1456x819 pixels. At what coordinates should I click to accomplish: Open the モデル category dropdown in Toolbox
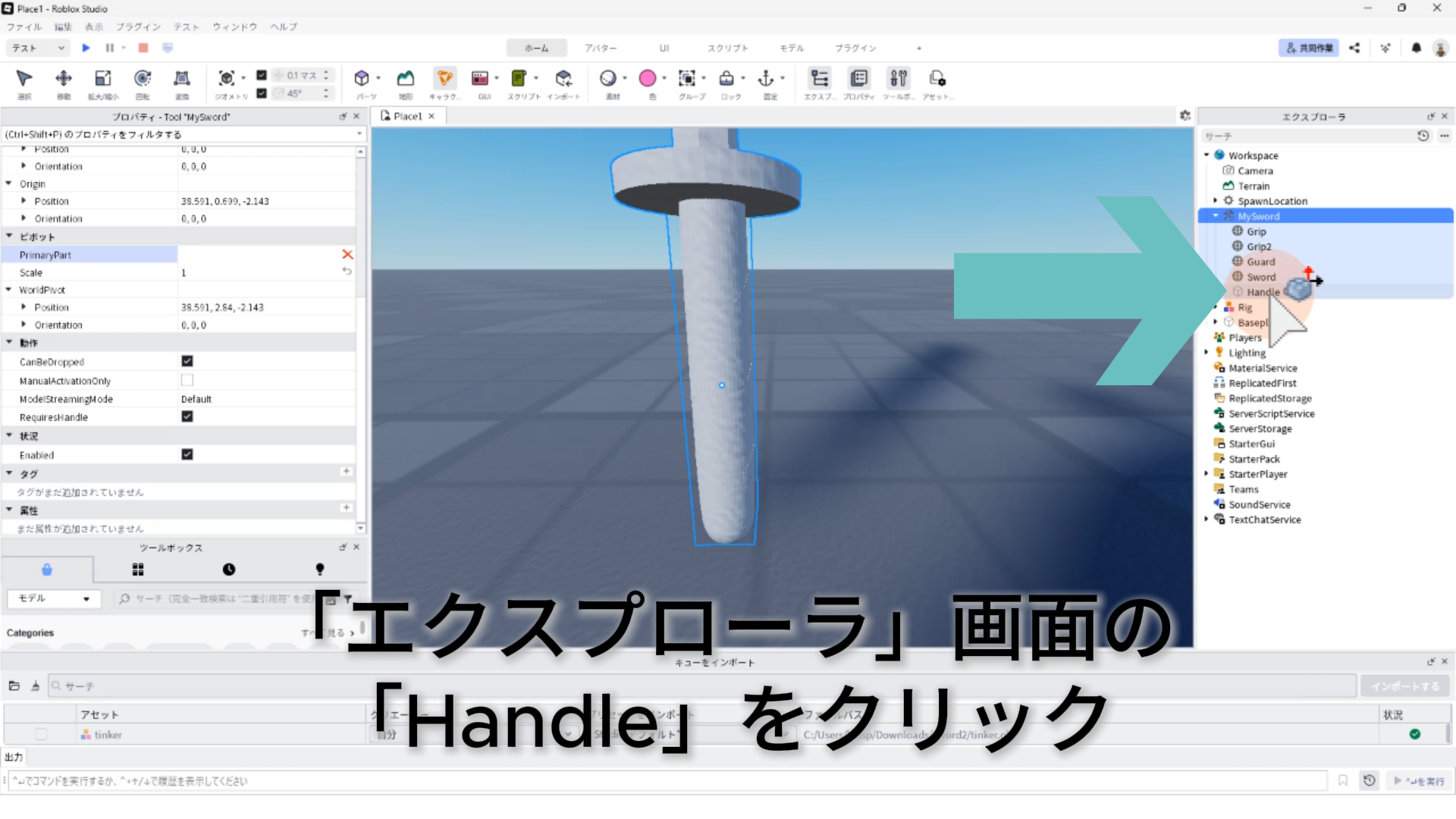click(53, 598)
